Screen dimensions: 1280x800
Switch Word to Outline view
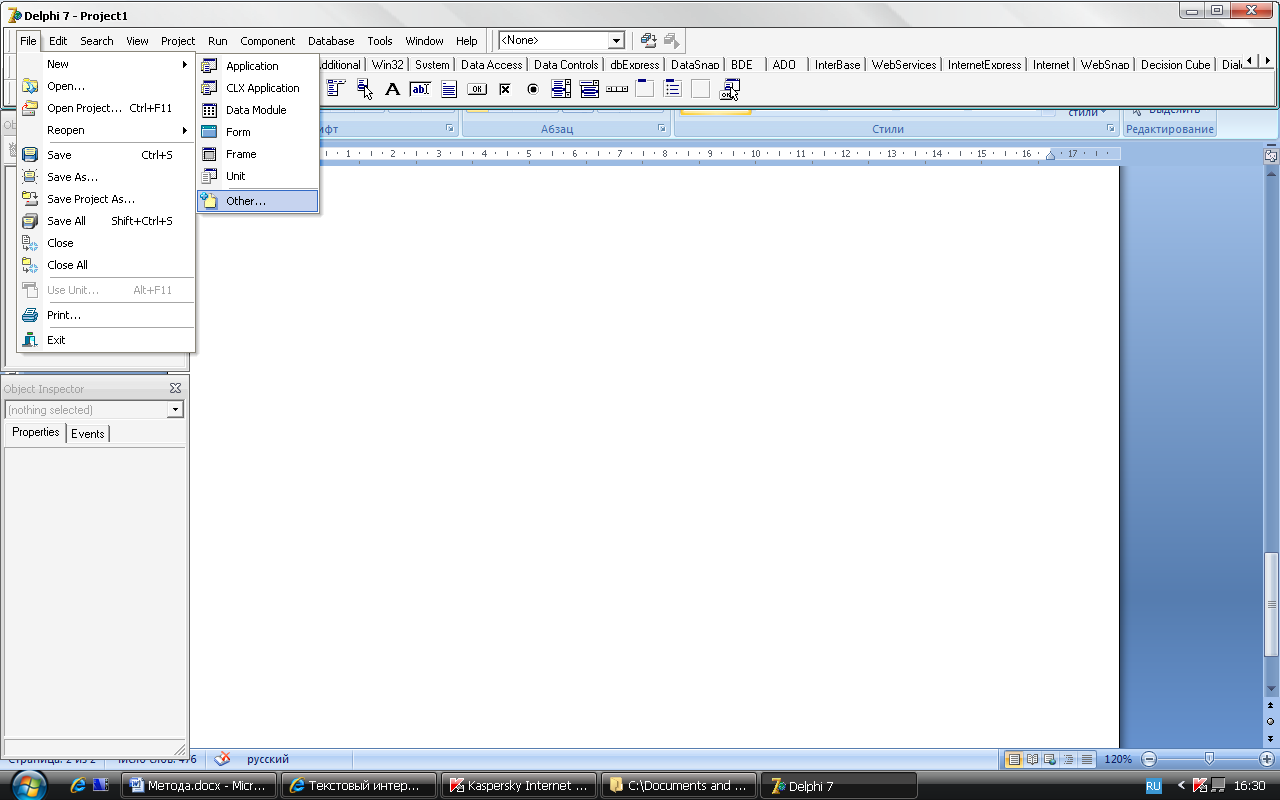(x=1068, y=759)
